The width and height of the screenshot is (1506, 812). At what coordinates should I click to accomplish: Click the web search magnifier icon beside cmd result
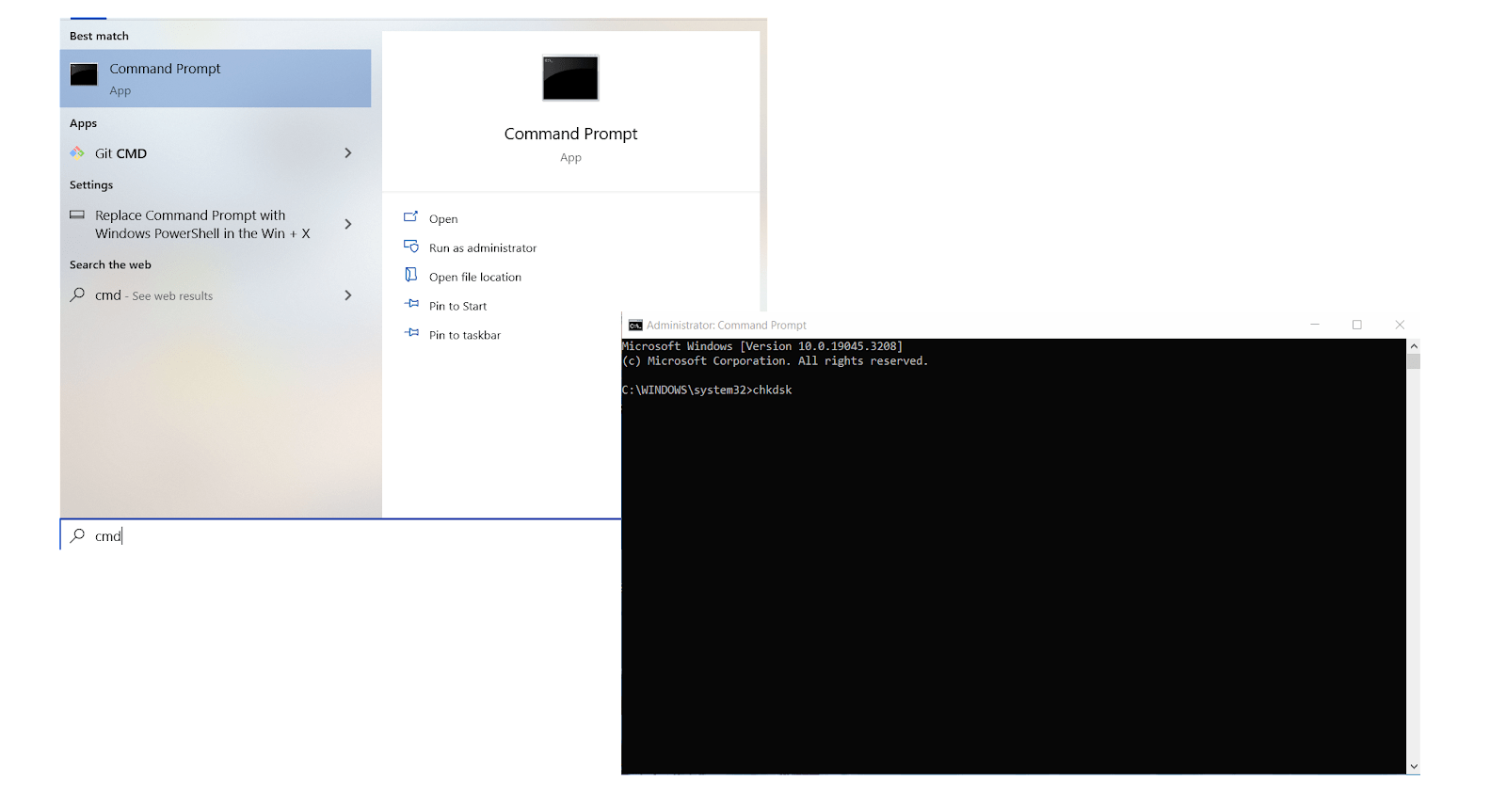point(77,295)
